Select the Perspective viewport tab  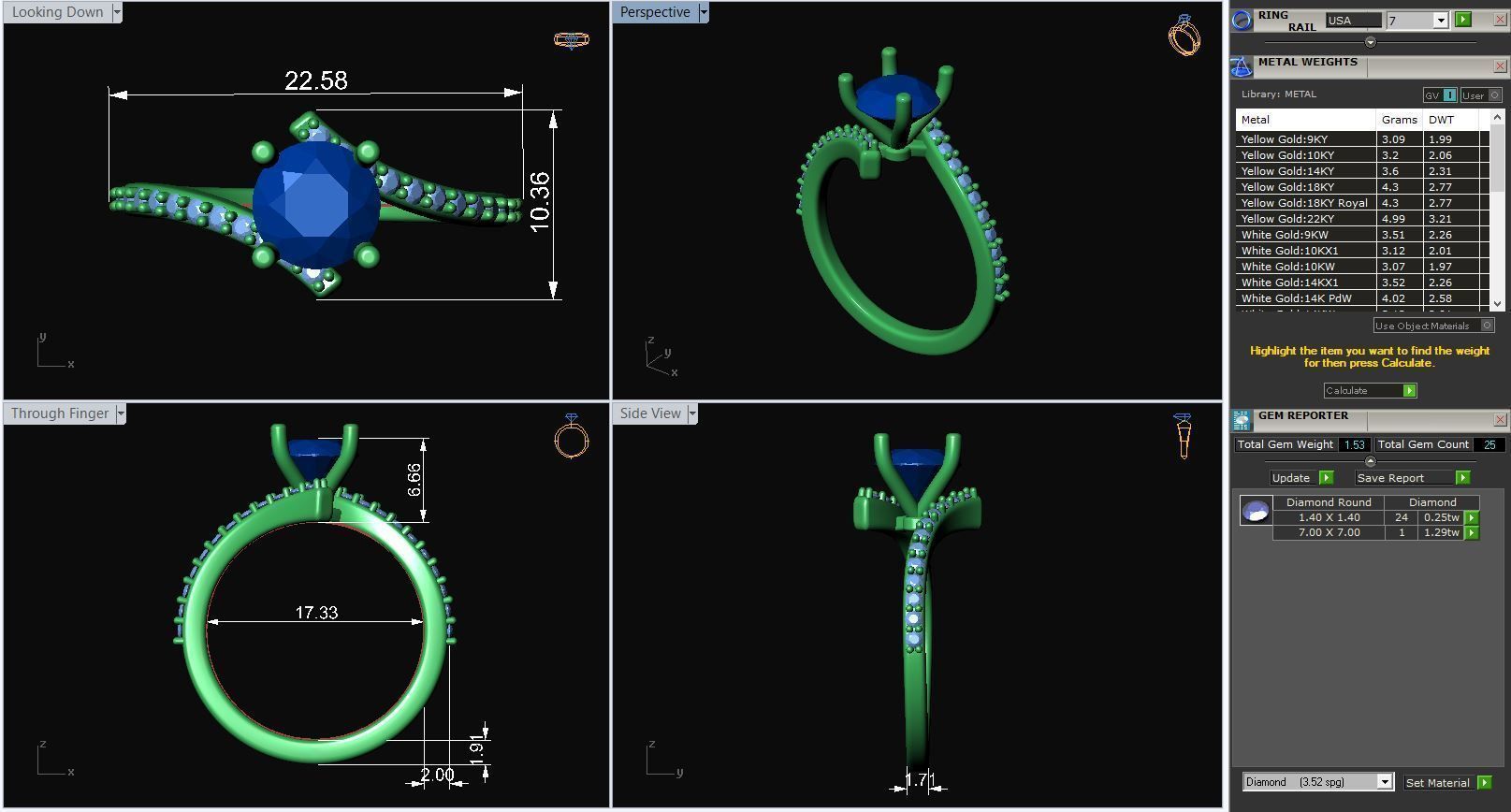coord(655,12)
